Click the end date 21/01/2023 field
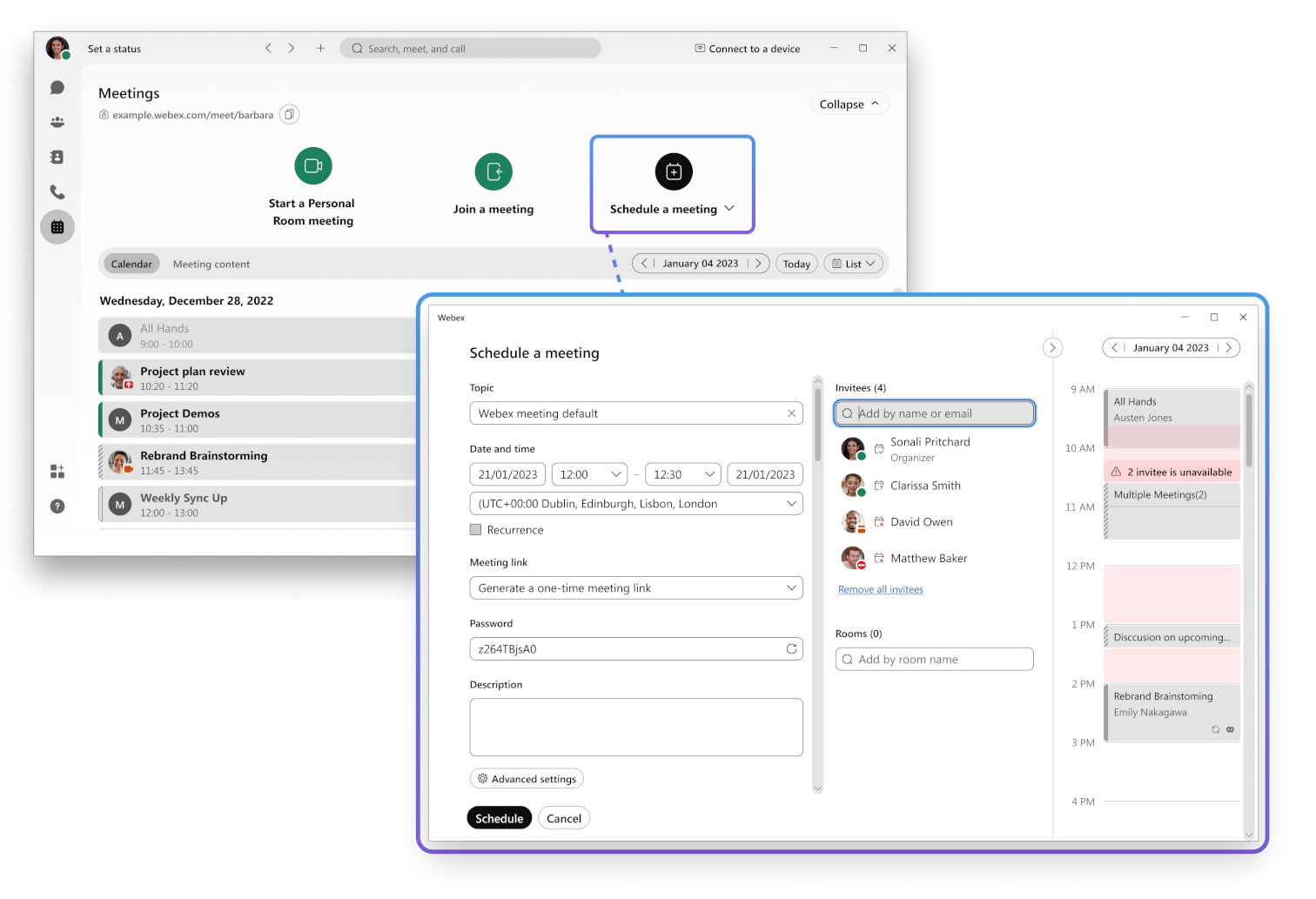 pyautogui.click(x=765, y=475)
